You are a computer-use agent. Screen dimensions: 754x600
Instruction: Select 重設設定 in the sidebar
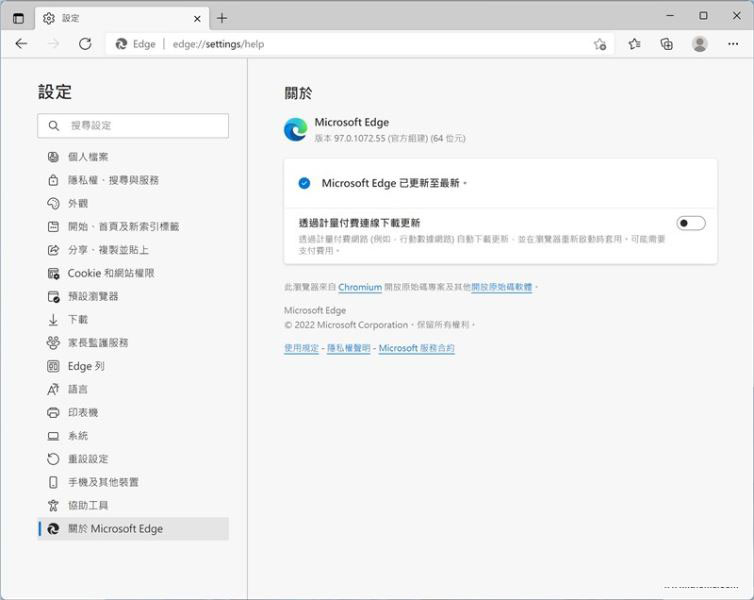87,459
